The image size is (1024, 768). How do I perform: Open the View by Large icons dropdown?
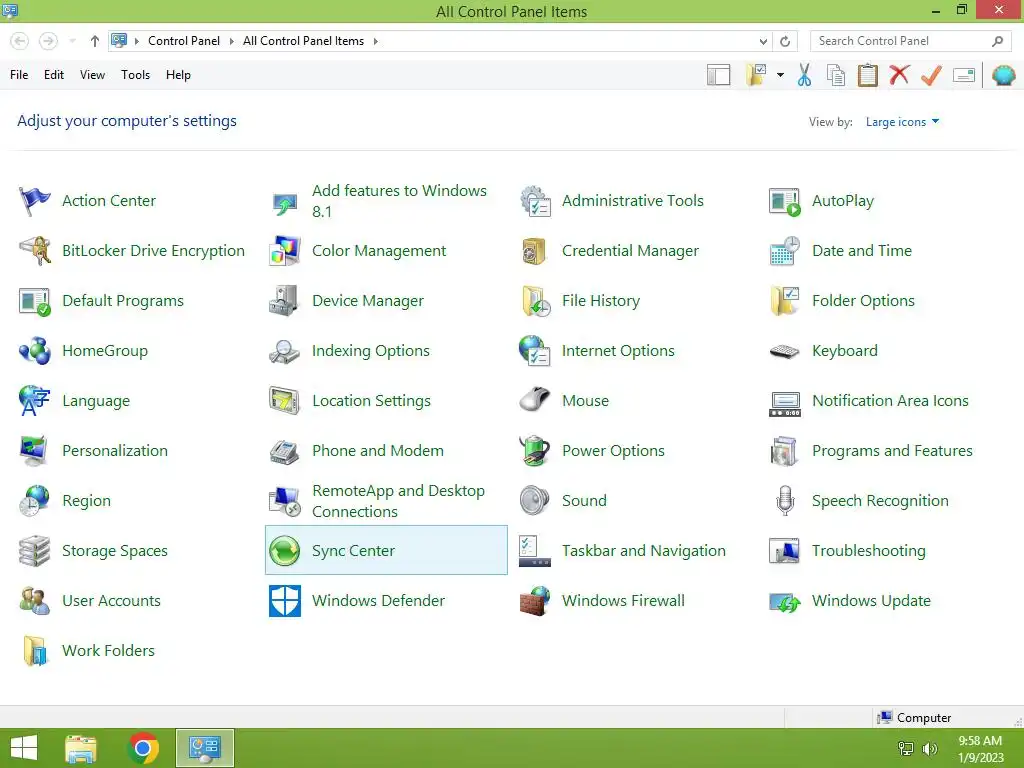click(x=902, y=121)
